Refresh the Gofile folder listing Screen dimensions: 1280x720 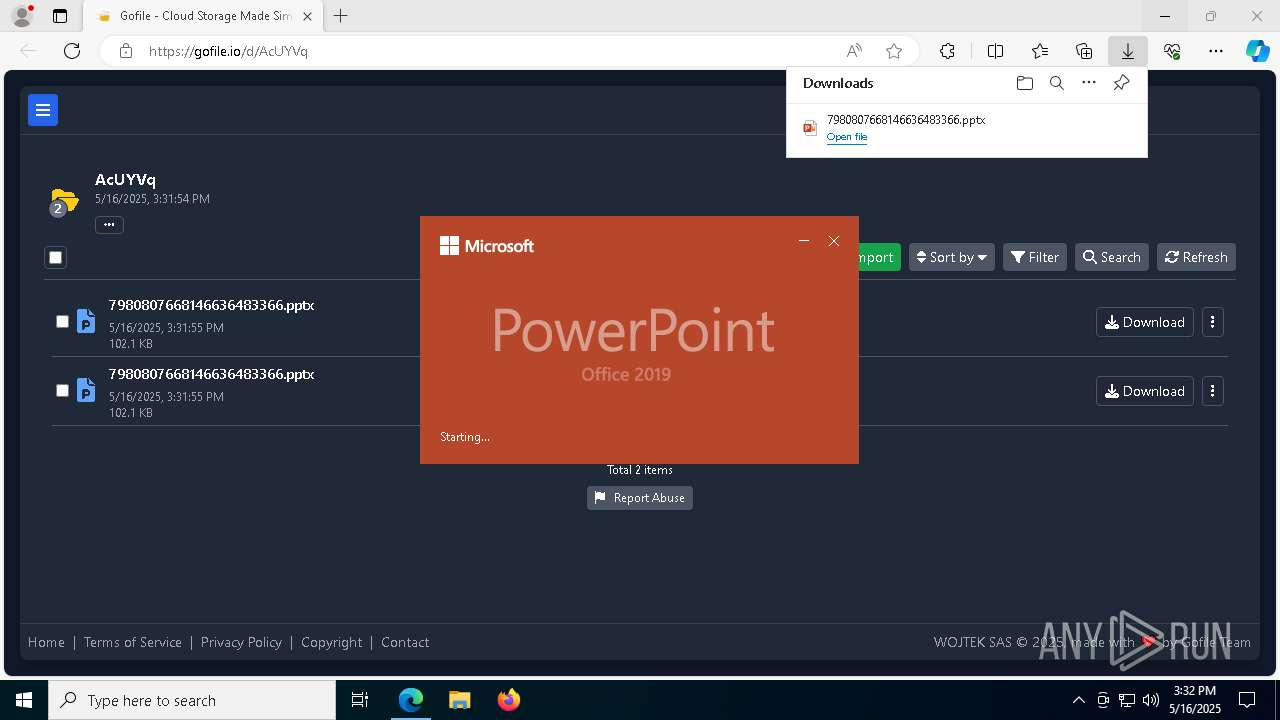1196,257
